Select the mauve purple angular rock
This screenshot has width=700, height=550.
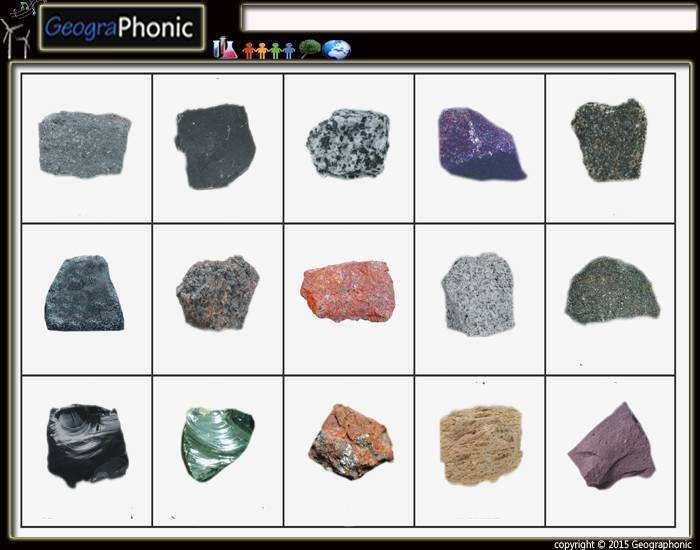[x=612, y=446]
